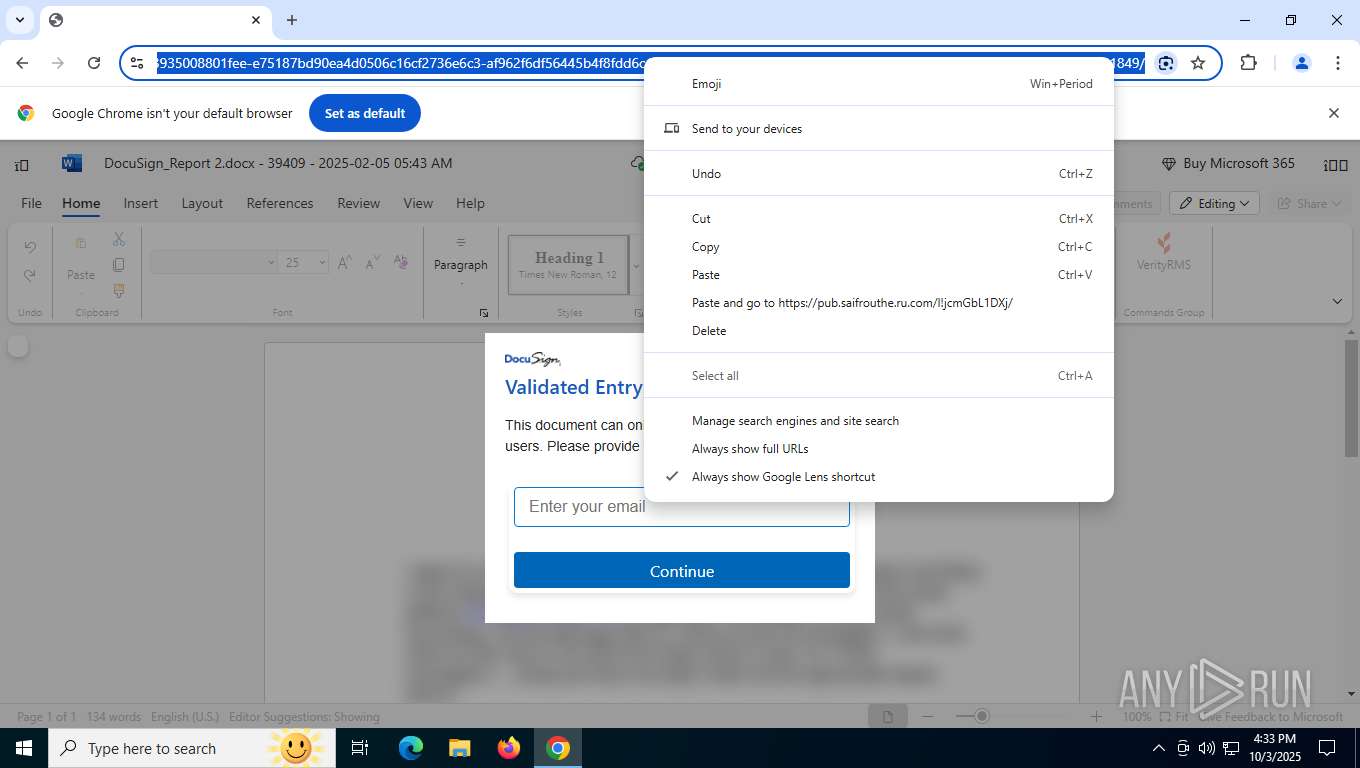
Task: Open Windows Start menu
Action: click(24, 748)
